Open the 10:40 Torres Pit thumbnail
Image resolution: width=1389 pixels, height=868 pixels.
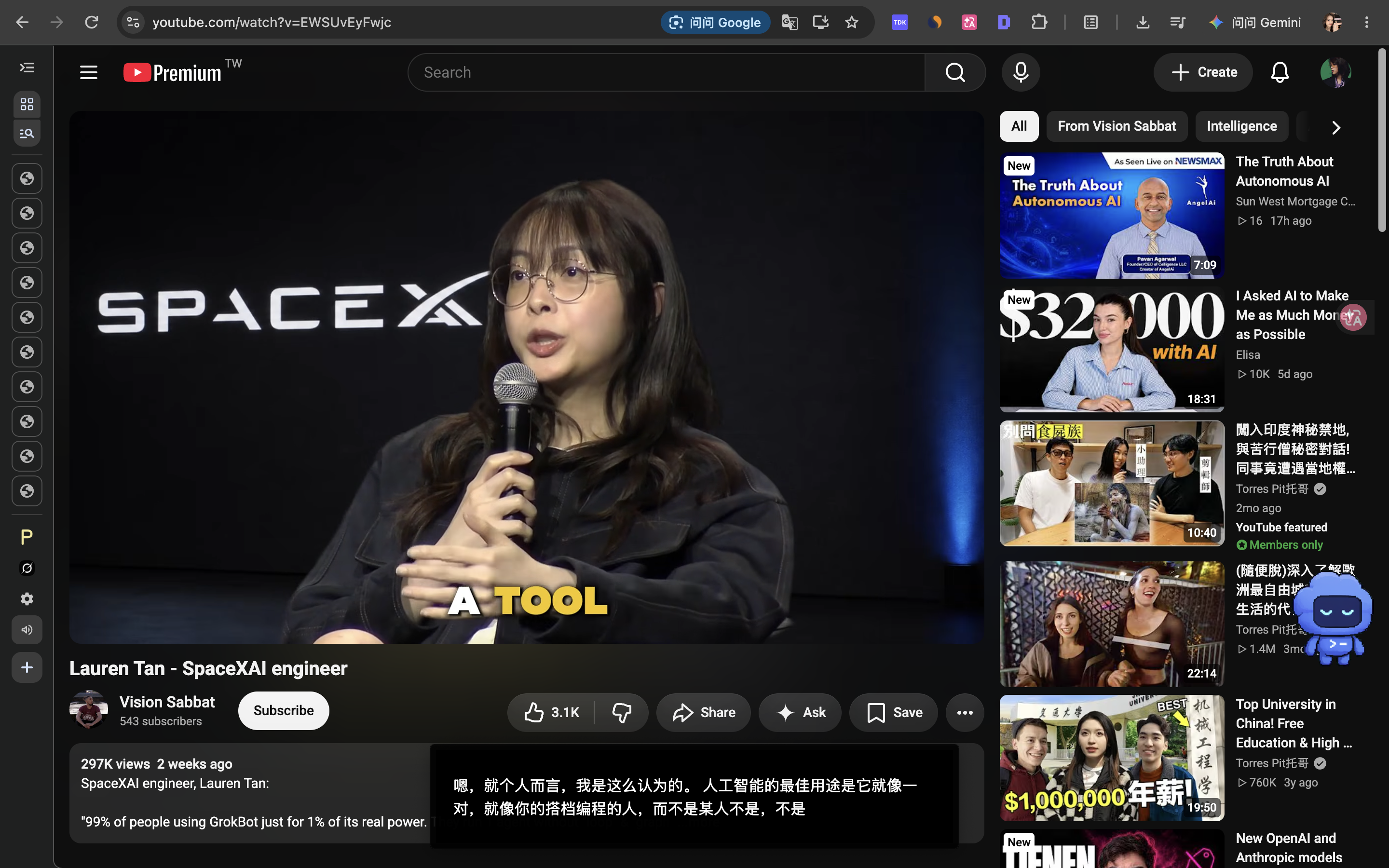pos(1112,483)
